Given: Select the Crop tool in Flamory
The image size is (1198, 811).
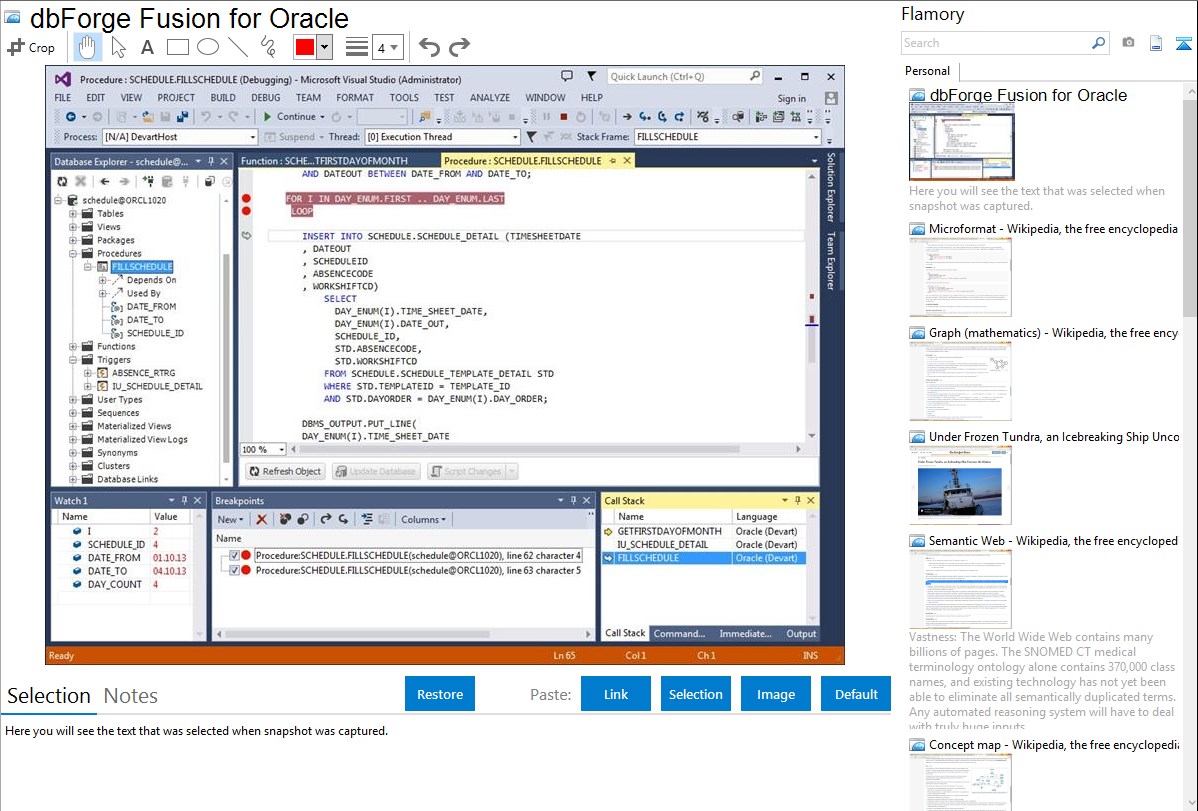Looking at the screenshot, I should click(x=31, y=47).
